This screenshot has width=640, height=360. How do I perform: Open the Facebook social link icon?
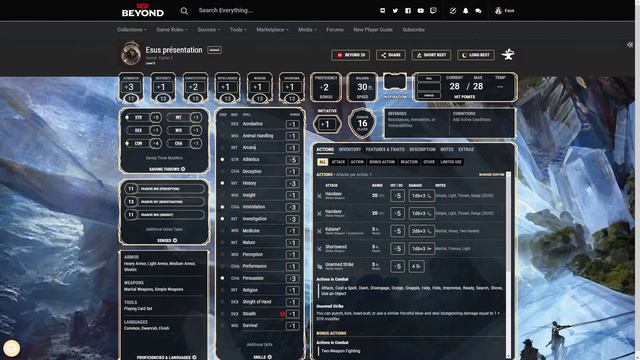point(408,11)
